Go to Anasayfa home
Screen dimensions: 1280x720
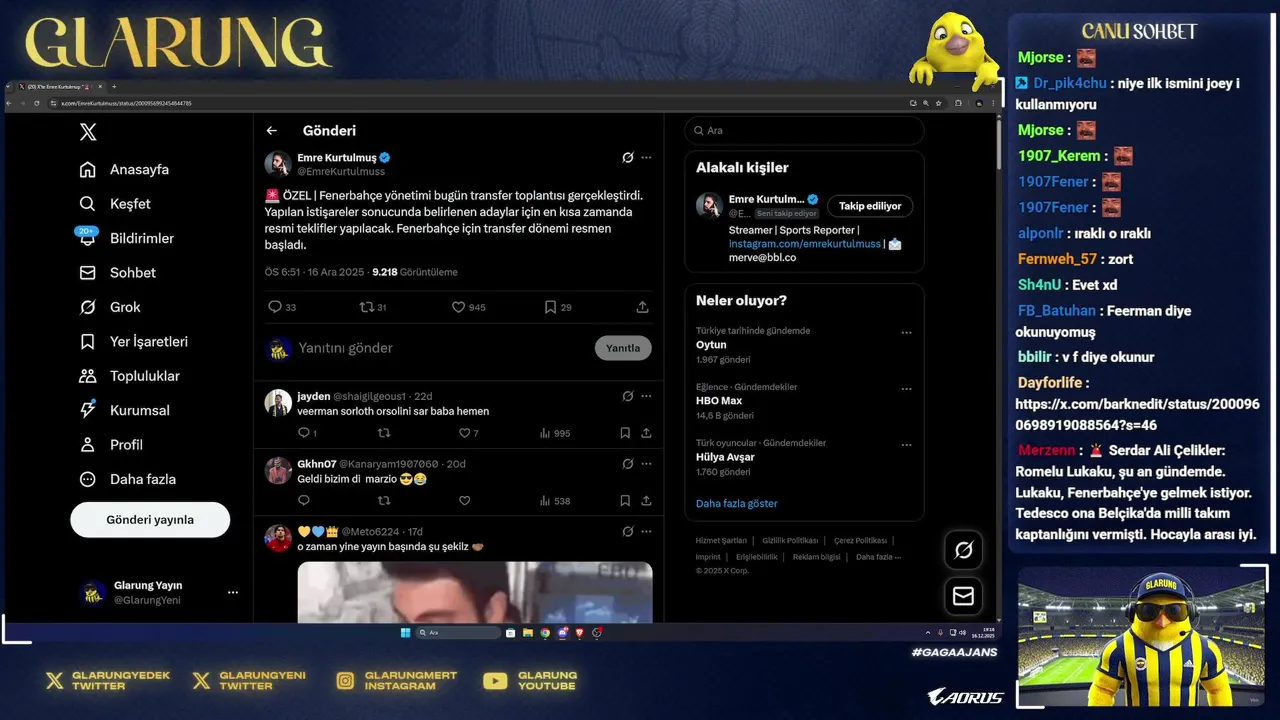point(125,169)
